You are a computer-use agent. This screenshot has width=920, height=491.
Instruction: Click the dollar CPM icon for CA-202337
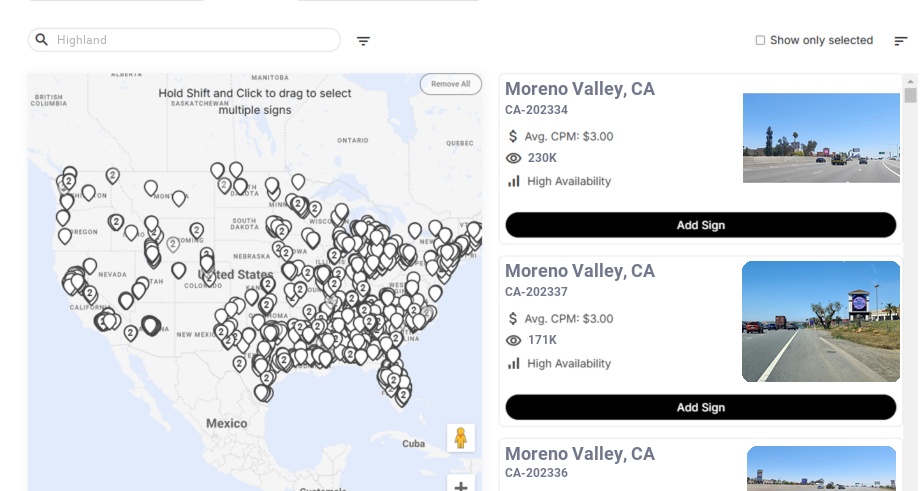(513, 318)
